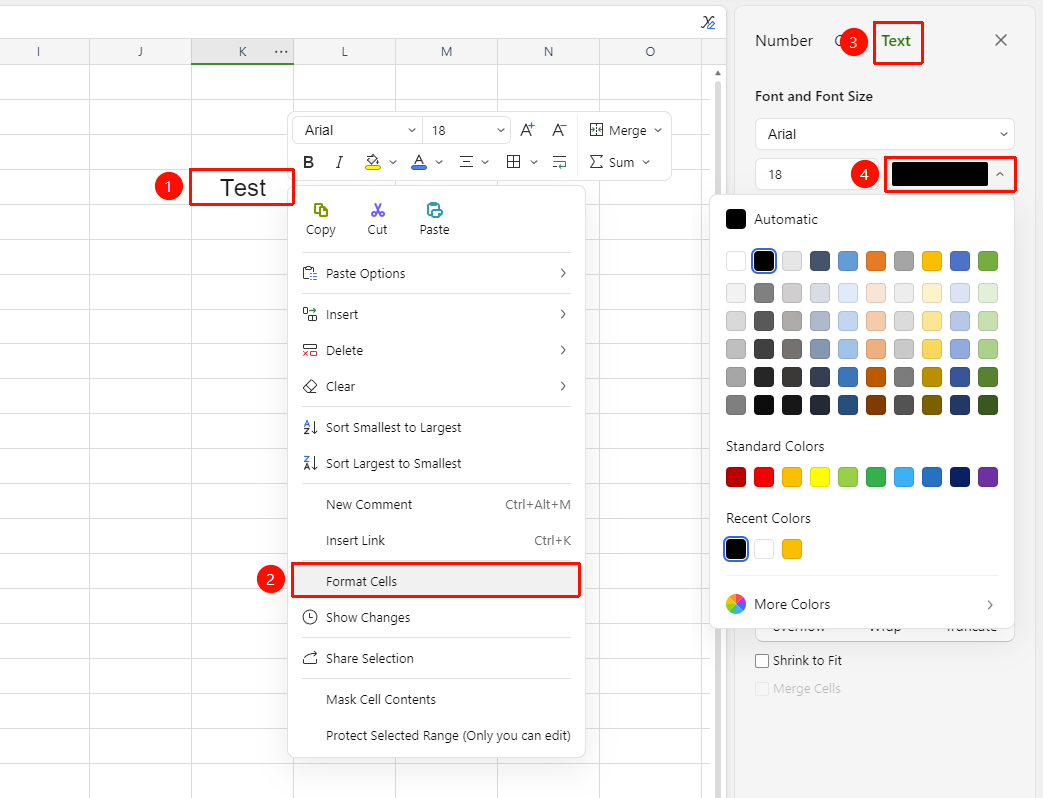Expand the Merge options arrow
This screenshot has width=1043, height=798.
pyautogui.click(x=658, y=130)
